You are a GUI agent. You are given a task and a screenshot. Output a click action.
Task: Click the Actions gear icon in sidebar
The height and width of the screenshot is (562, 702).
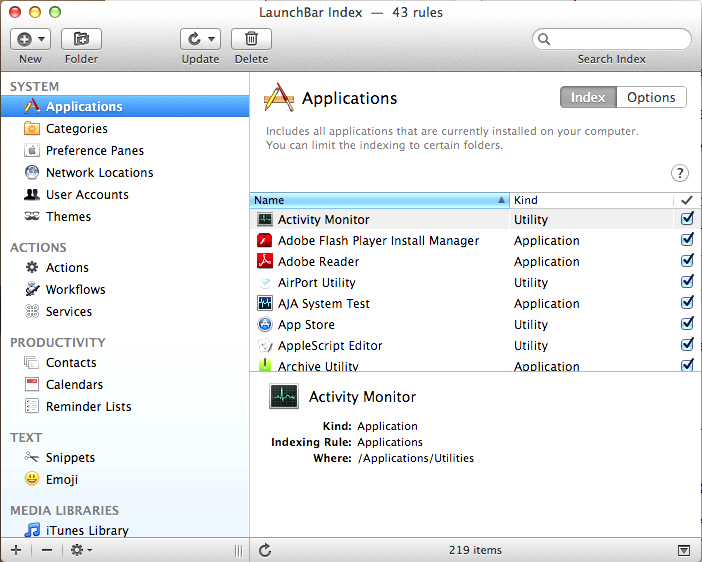coord(32,267)
